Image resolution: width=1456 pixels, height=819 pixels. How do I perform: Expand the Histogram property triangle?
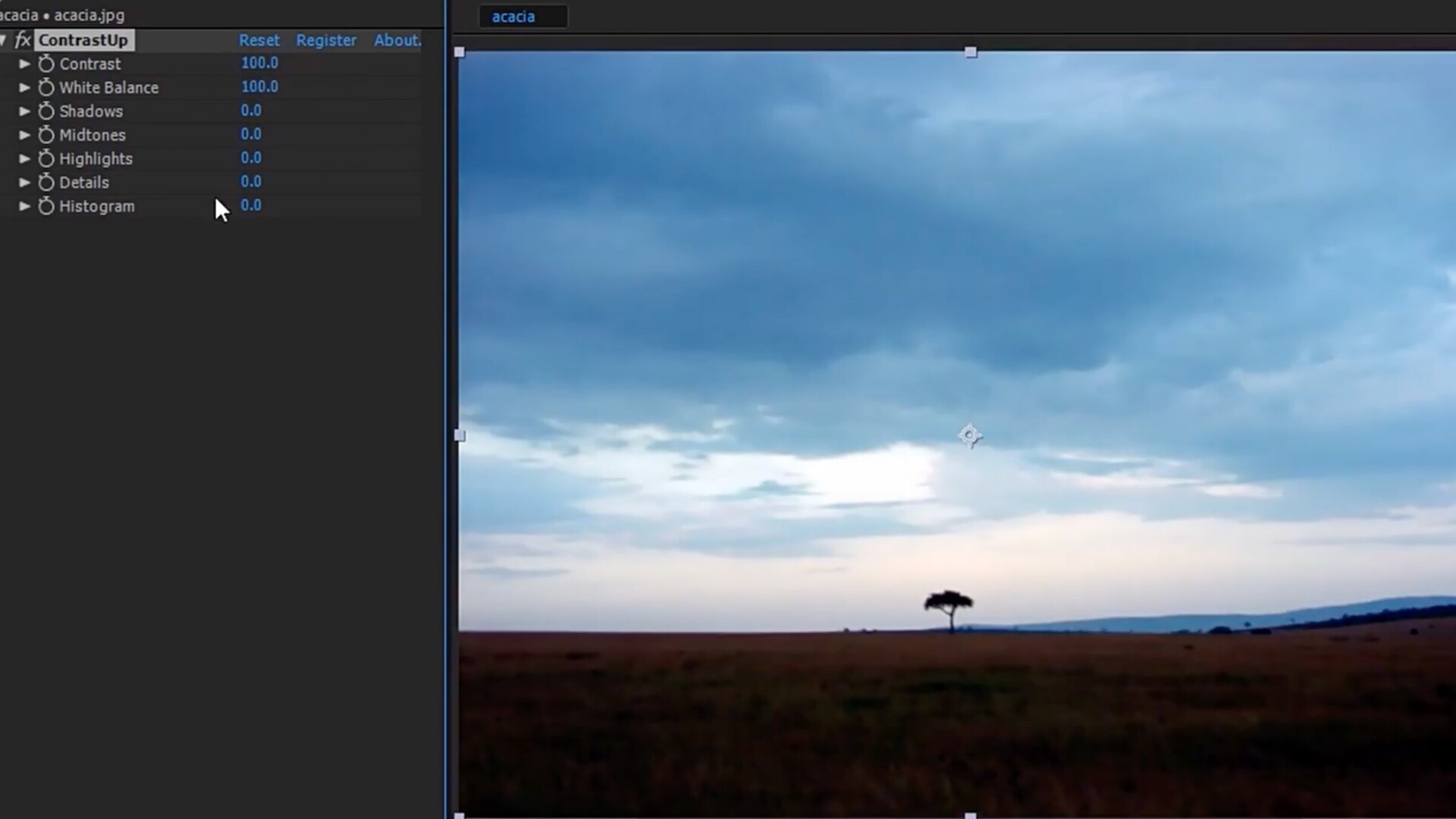pos(24,206)
